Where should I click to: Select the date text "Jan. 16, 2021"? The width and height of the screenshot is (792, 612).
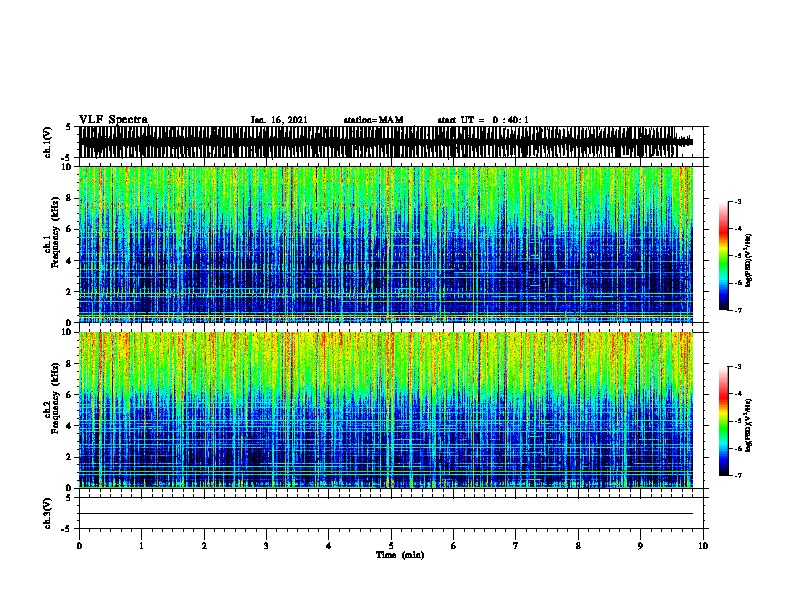pos(279,120)
